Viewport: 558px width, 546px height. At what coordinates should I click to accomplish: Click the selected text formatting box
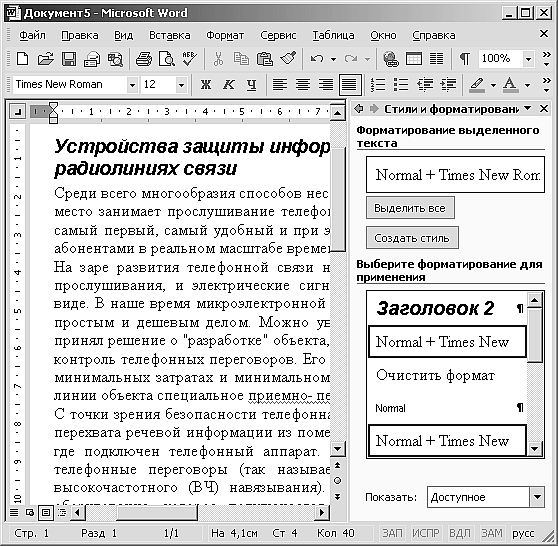coord(456,174)
